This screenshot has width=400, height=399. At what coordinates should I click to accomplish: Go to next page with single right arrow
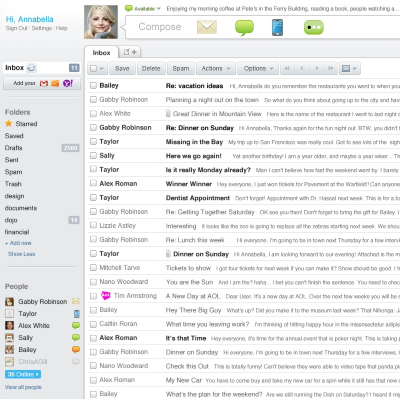[317, 68]
